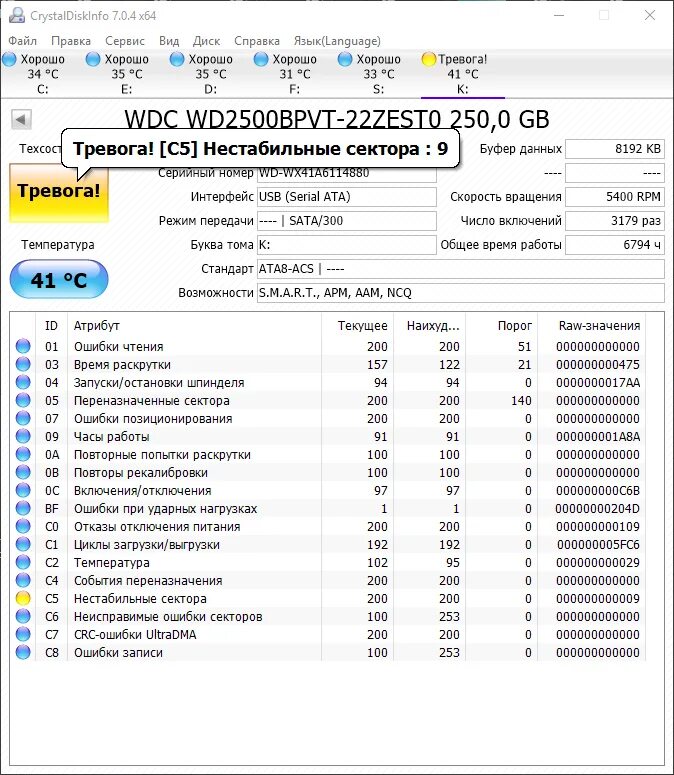The image size is (674, 775).
Task: Click the Атрибут column header
Action: tap(194, 326)
